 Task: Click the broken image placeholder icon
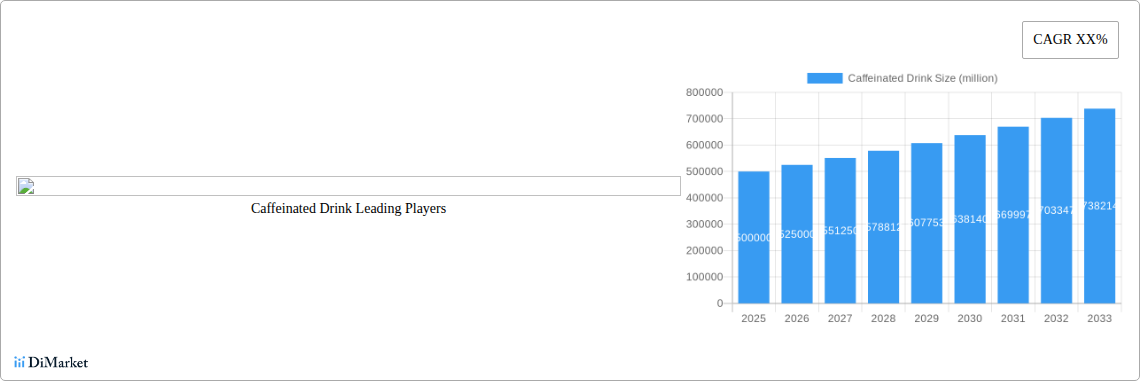pos(26,186)
